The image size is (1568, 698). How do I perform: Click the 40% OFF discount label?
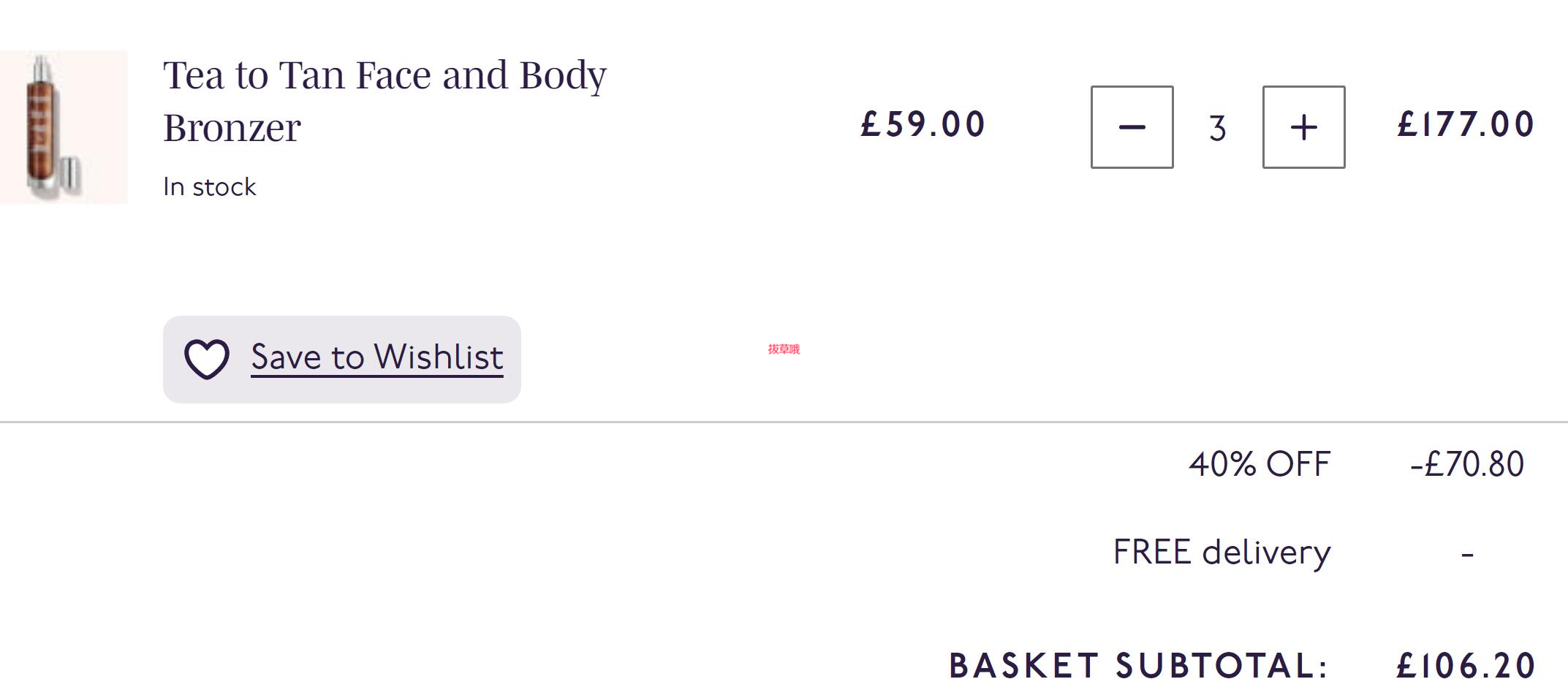(1260, 464)
